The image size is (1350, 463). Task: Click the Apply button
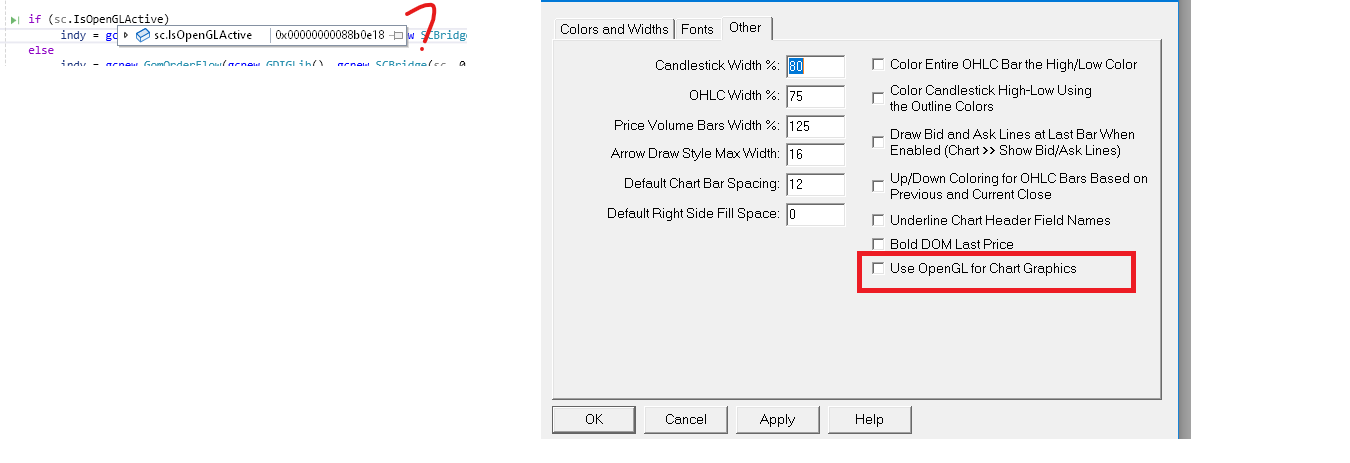[x=777, y=419]
